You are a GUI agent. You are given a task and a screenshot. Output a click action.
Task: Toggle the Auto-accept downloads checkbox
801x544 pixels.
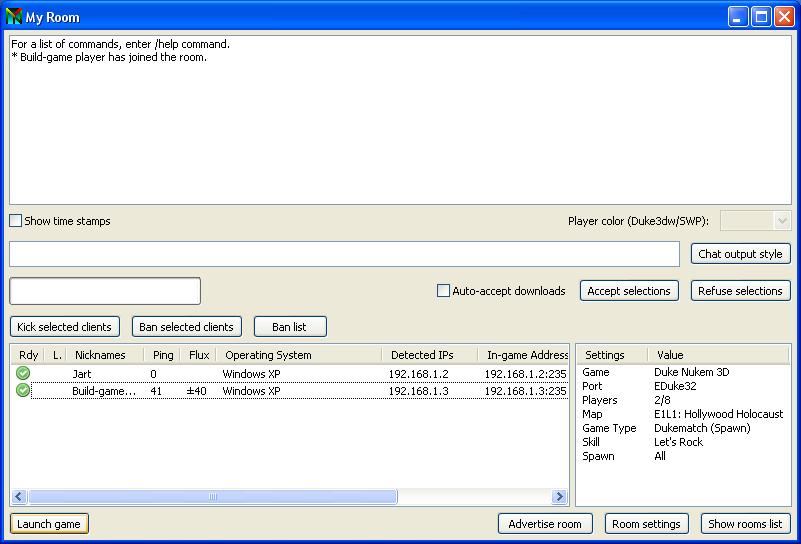click(x=444, y=291)
